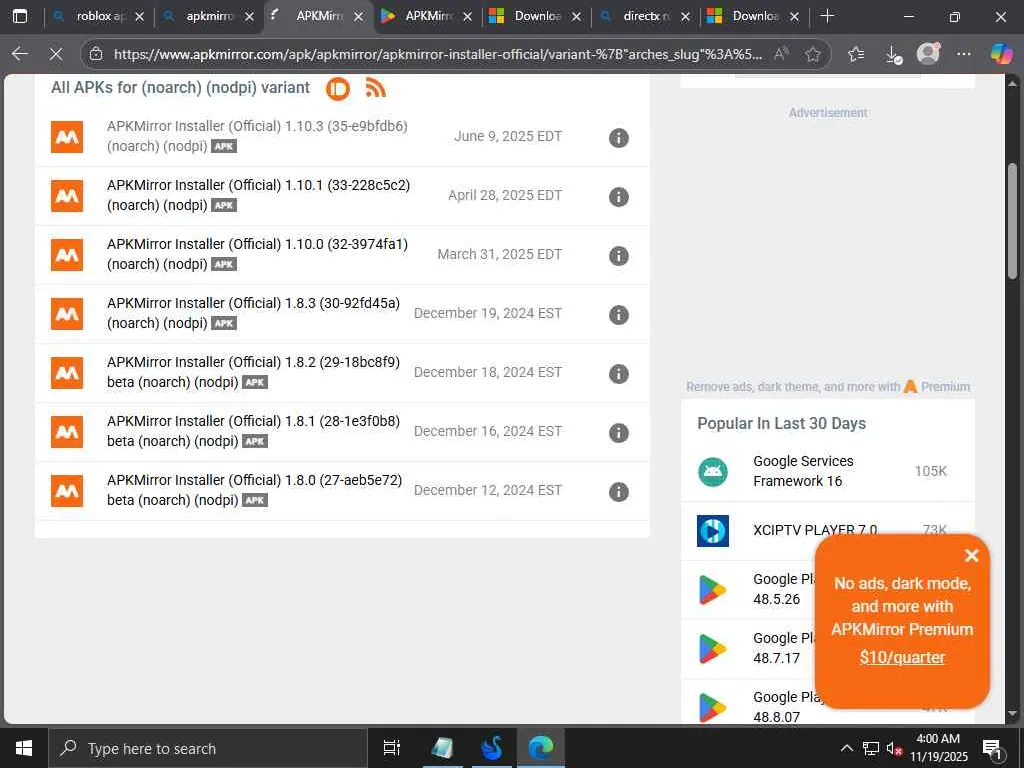Open info for APKMirror Installer 1.10.0
1024x768 pixels.
click(618, 256)
